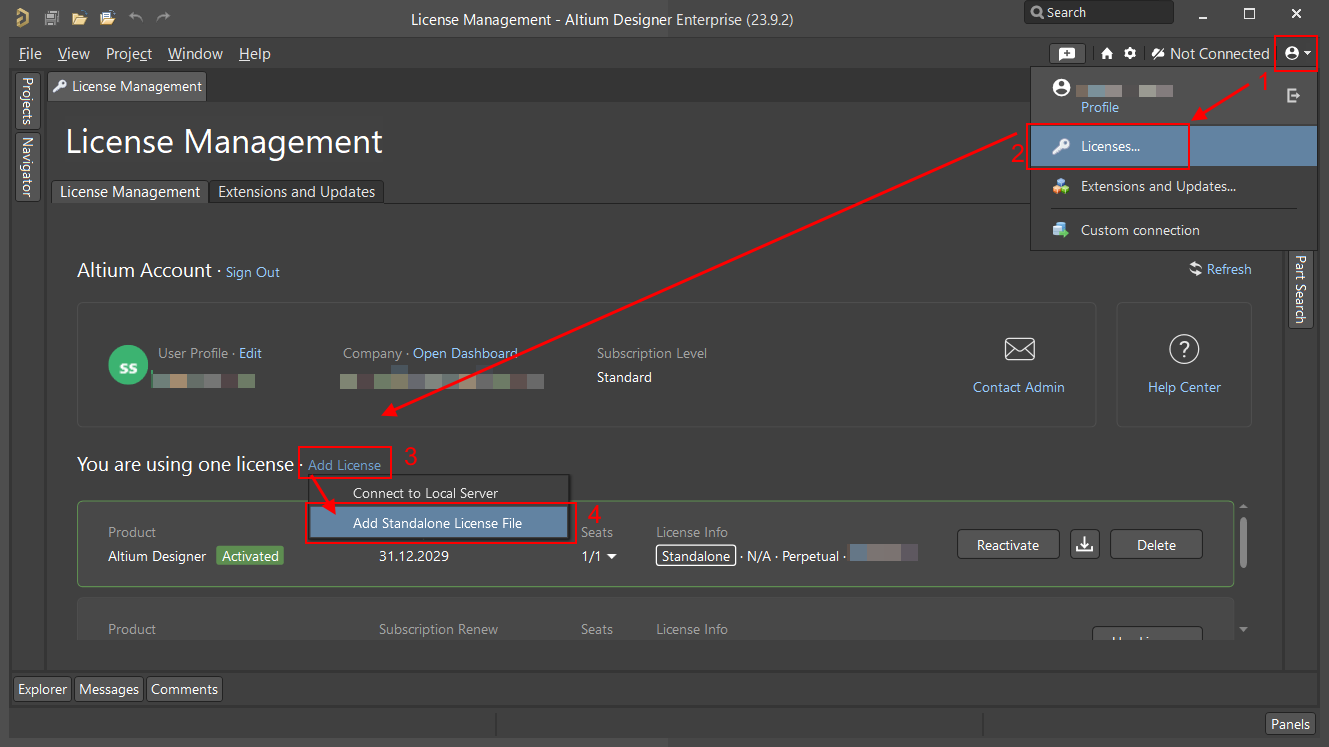Open the Add License dropdown
1329x747 pixels.
click(344, 464)
